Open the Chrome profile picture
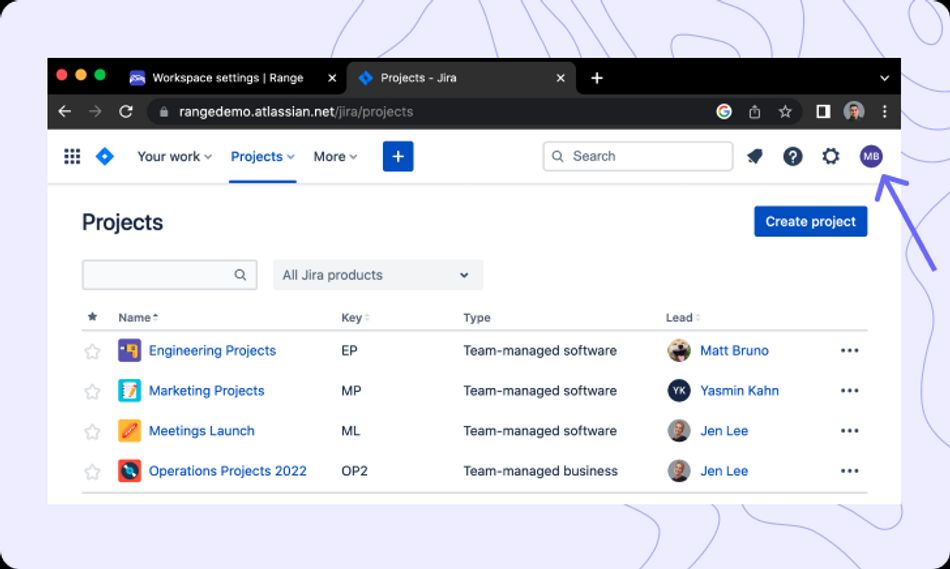 coord(854,111)
